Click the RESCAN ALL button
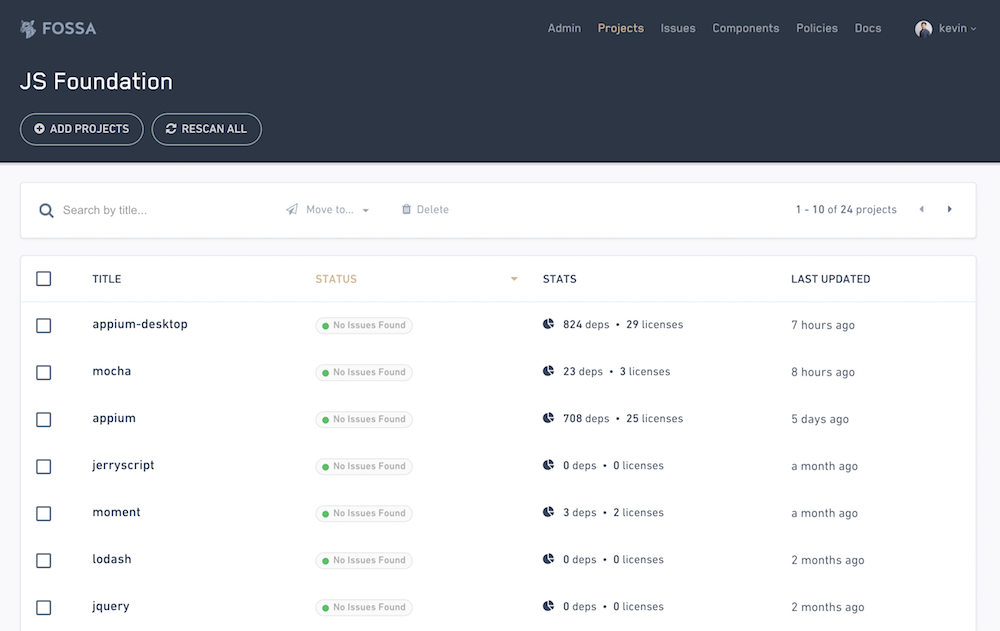 pos(207,129)
